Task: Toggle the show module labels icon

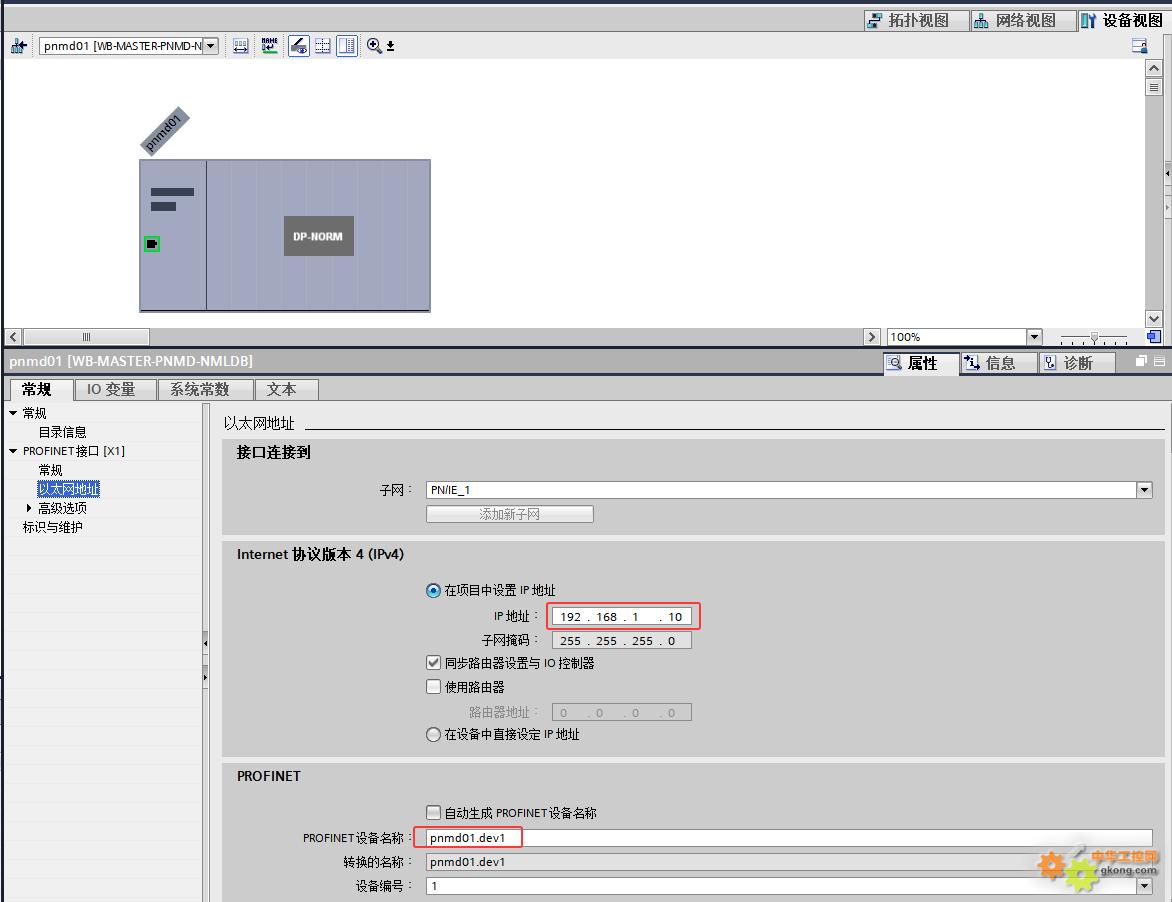Action: 299,46
